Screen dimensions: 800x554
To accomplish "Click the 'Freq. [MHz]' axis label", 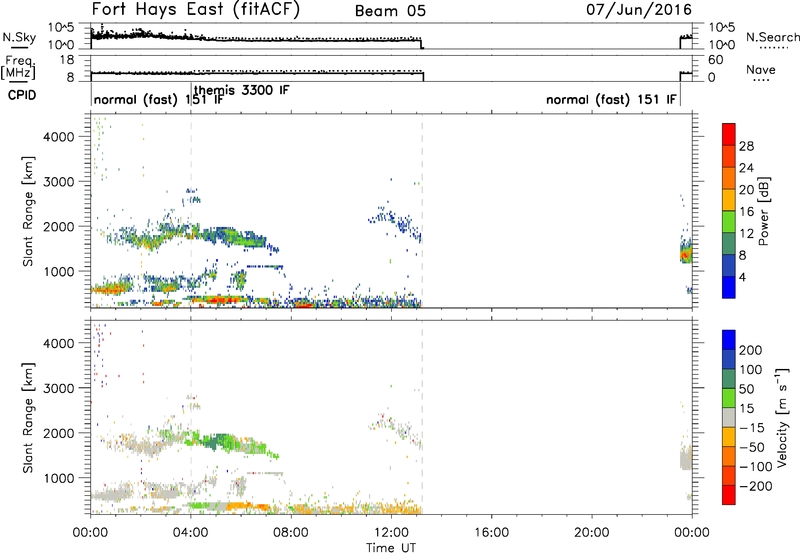I will tap(18, 67).
